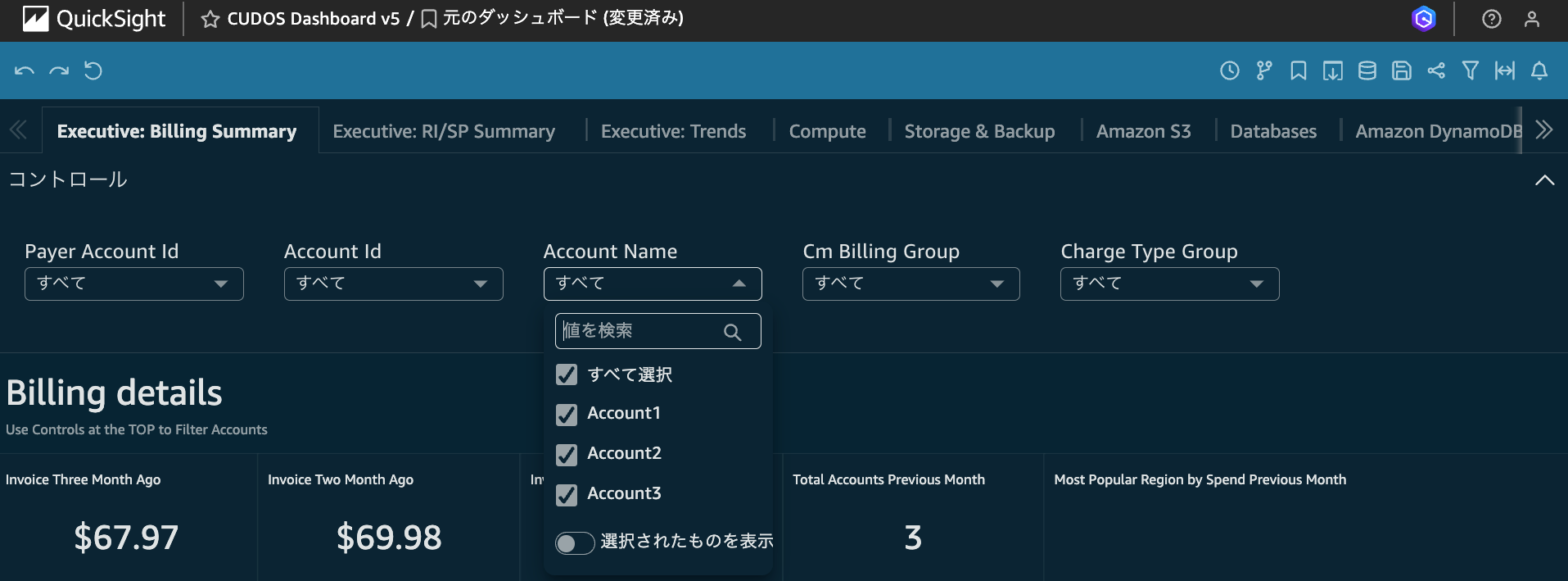Open alerts with the bell icon
The height and width of the screenshot is (581, 1568).
point(1539,70)
